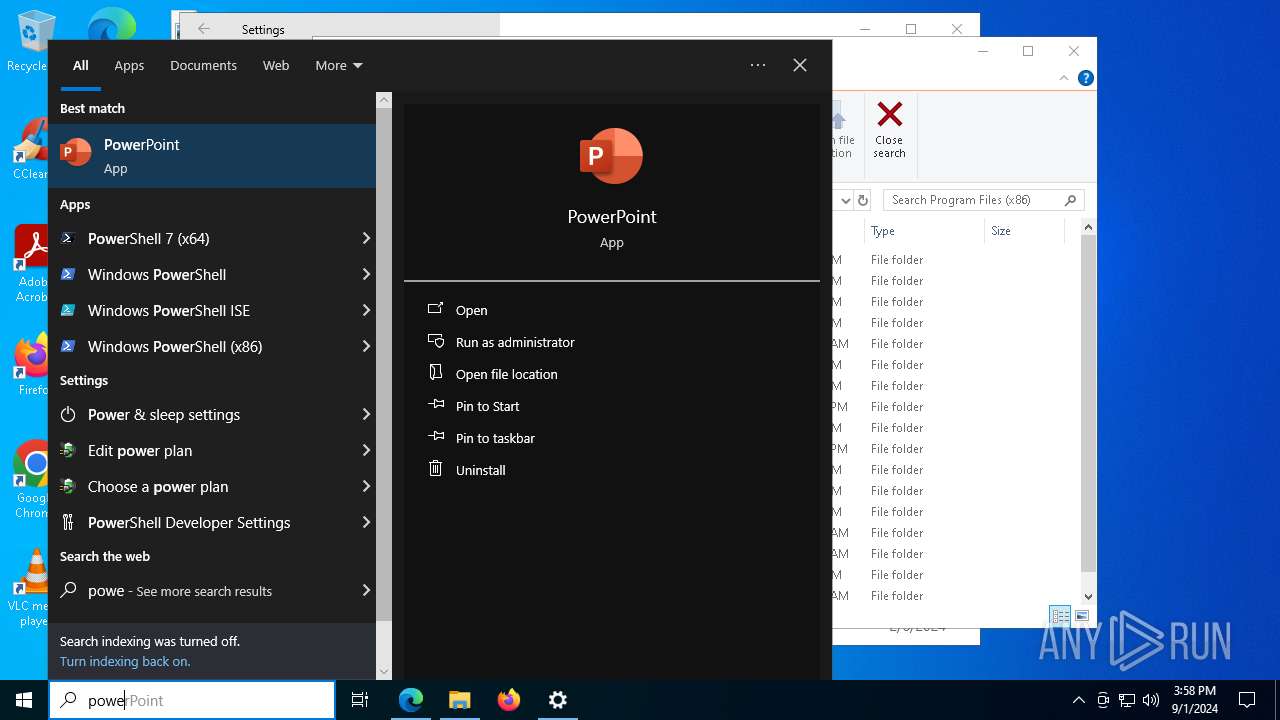Switch to the Web search tab

coord(276,65)
